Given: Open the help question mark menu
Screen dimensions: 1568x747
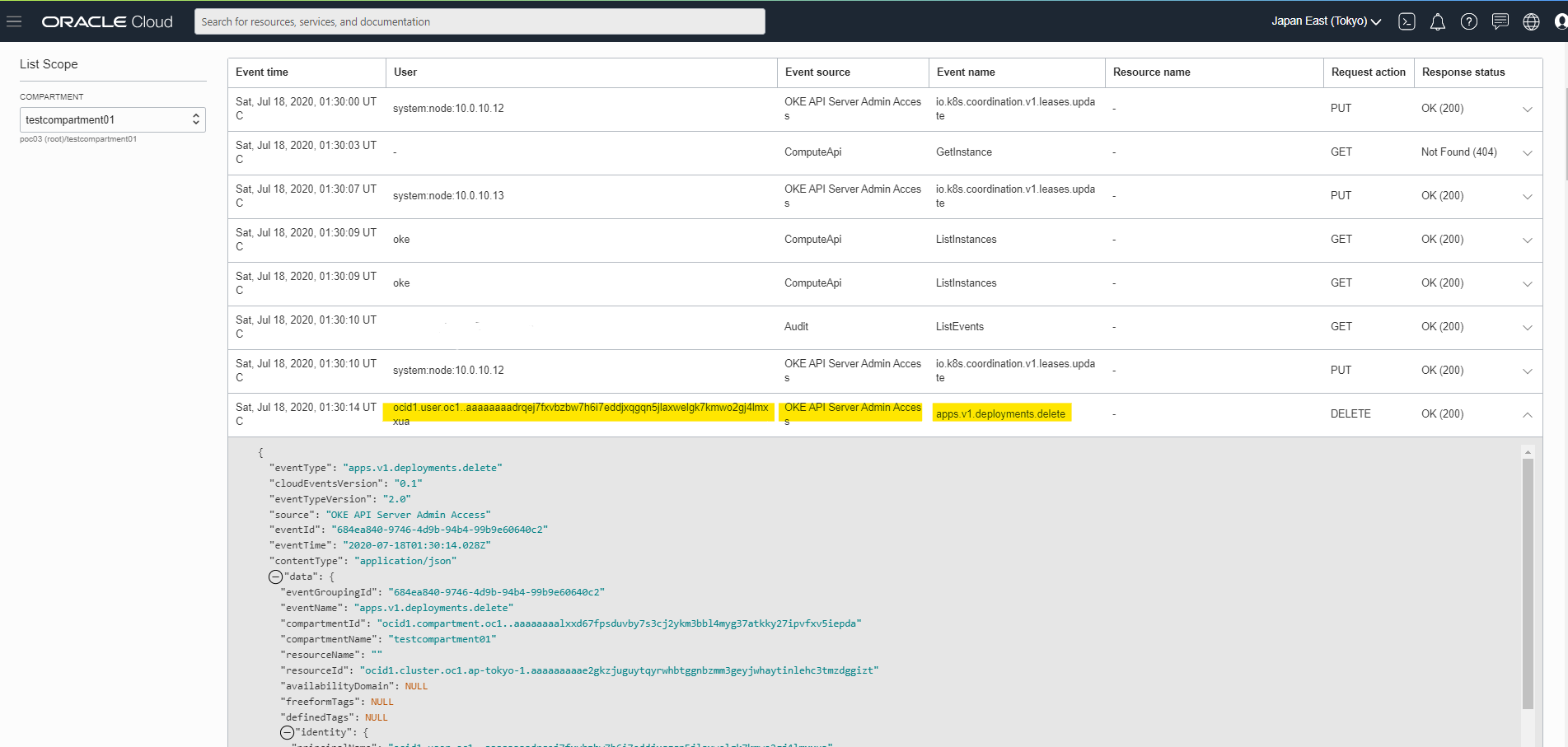Looking at the screenshot, I should [1469, 21].
